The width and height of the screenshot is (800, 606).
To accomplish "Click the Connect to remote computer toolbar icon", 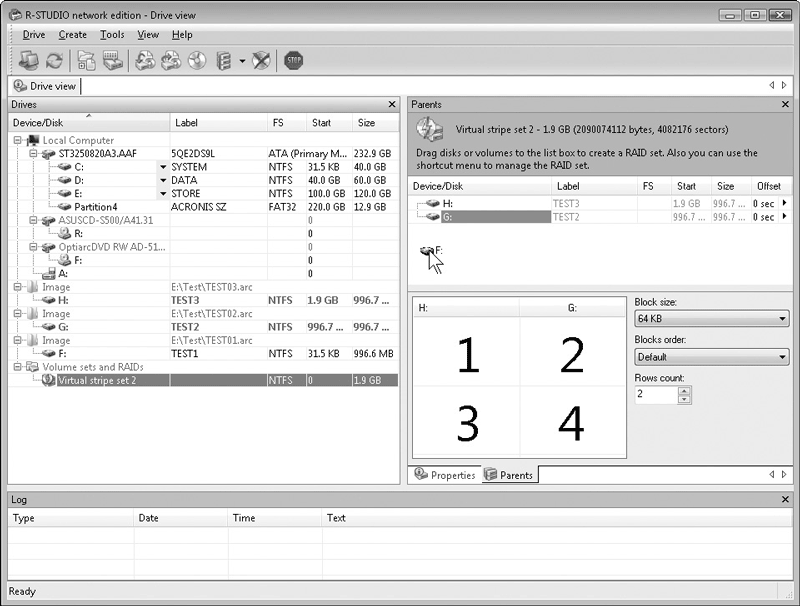I will (29, 61).
